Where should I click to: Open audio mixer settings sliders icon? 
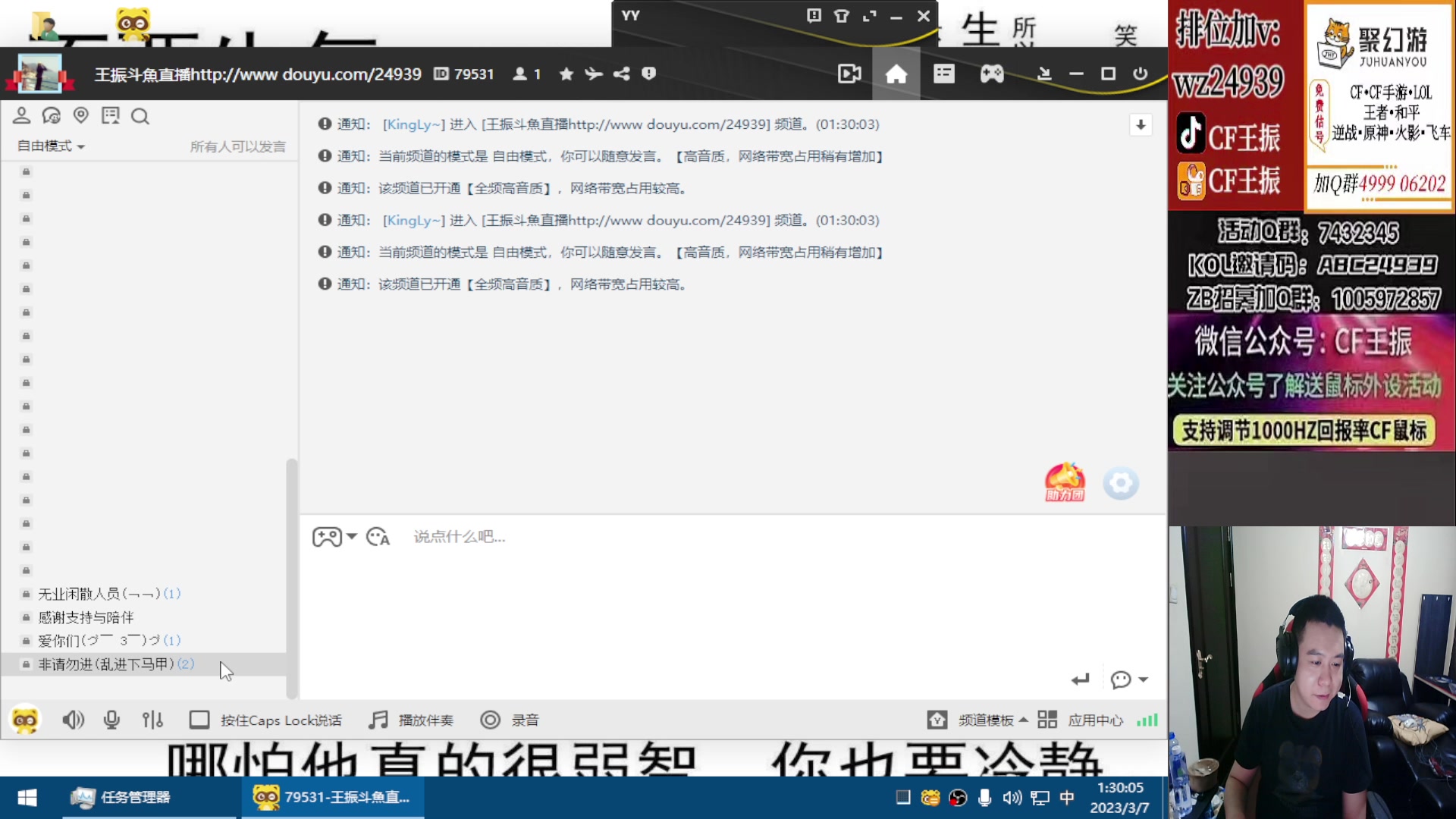[x=152, y=720]
